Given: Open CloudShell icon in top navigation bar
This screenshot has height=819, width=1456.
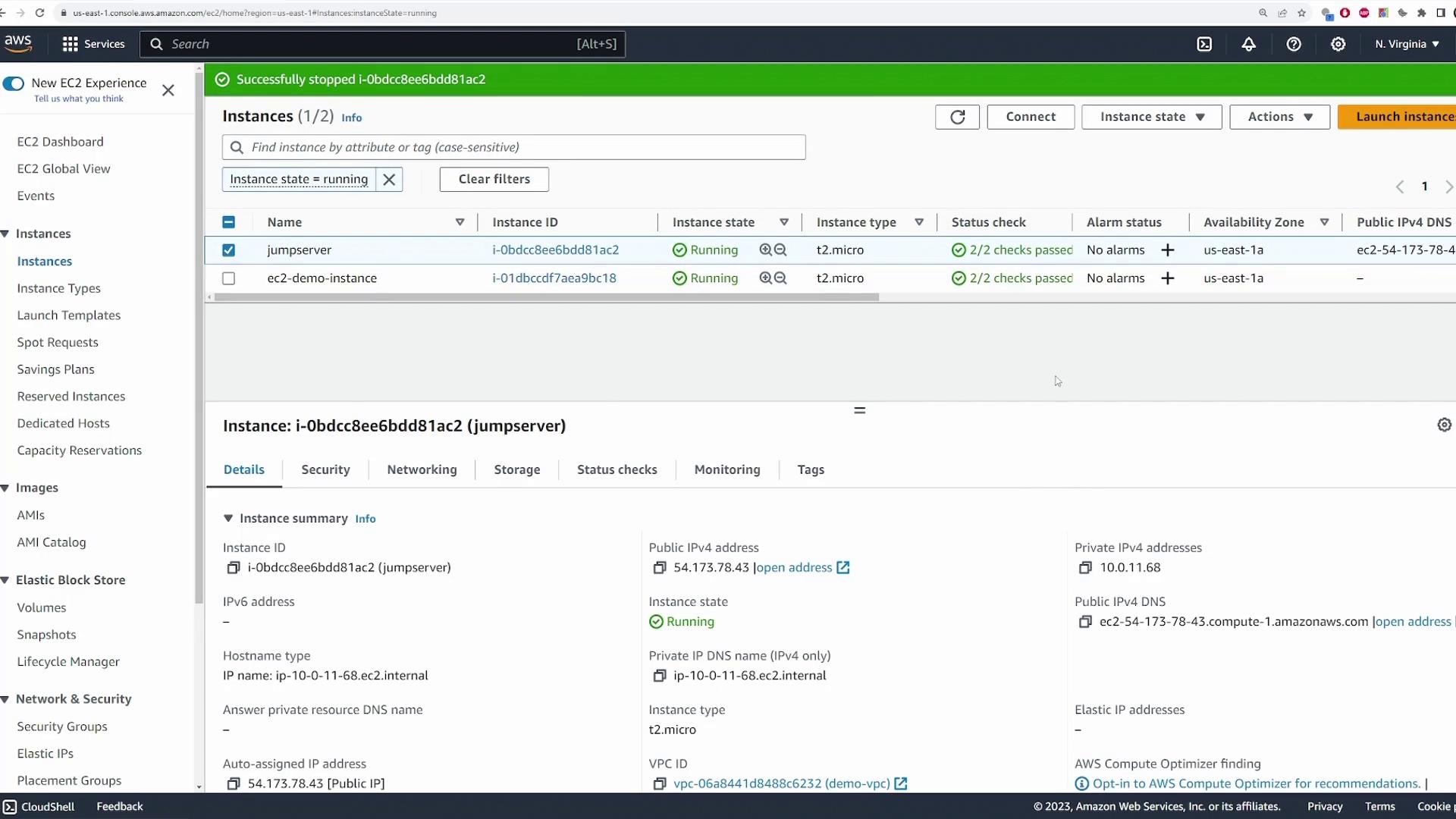Looking at the screenshot, I should coord(1204,44).
